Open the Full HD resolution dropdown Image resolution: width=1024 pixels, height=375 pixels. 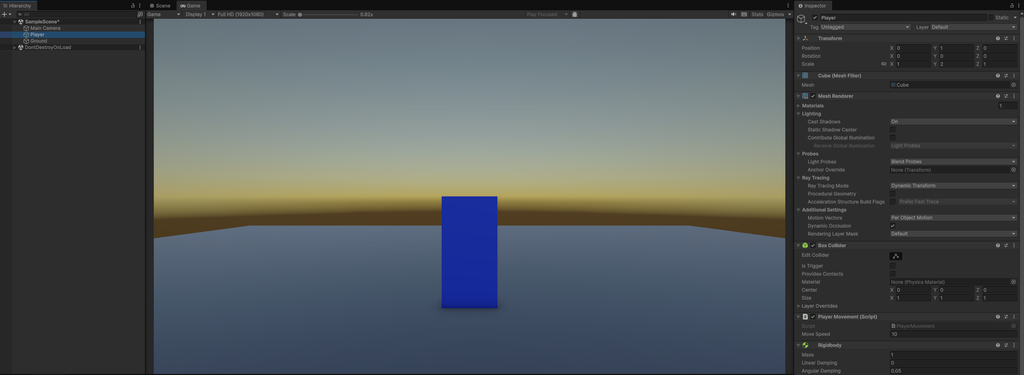[247, 14]
